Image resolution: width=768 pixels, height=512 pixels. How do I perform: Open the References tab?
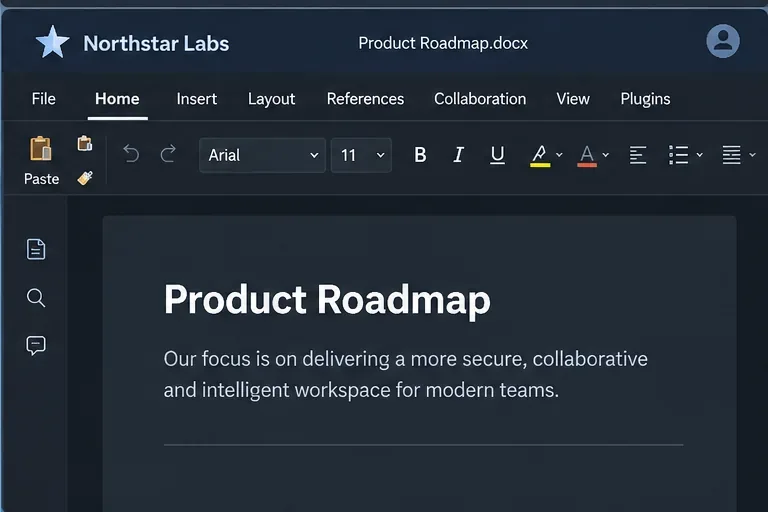click(x=365, y=99)
